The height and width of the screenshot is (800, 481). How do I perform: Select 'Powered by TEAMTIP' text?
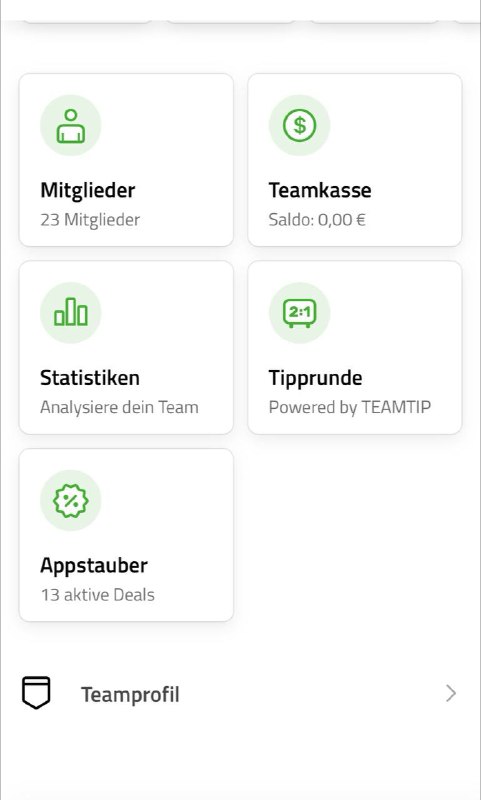[350, 407]
